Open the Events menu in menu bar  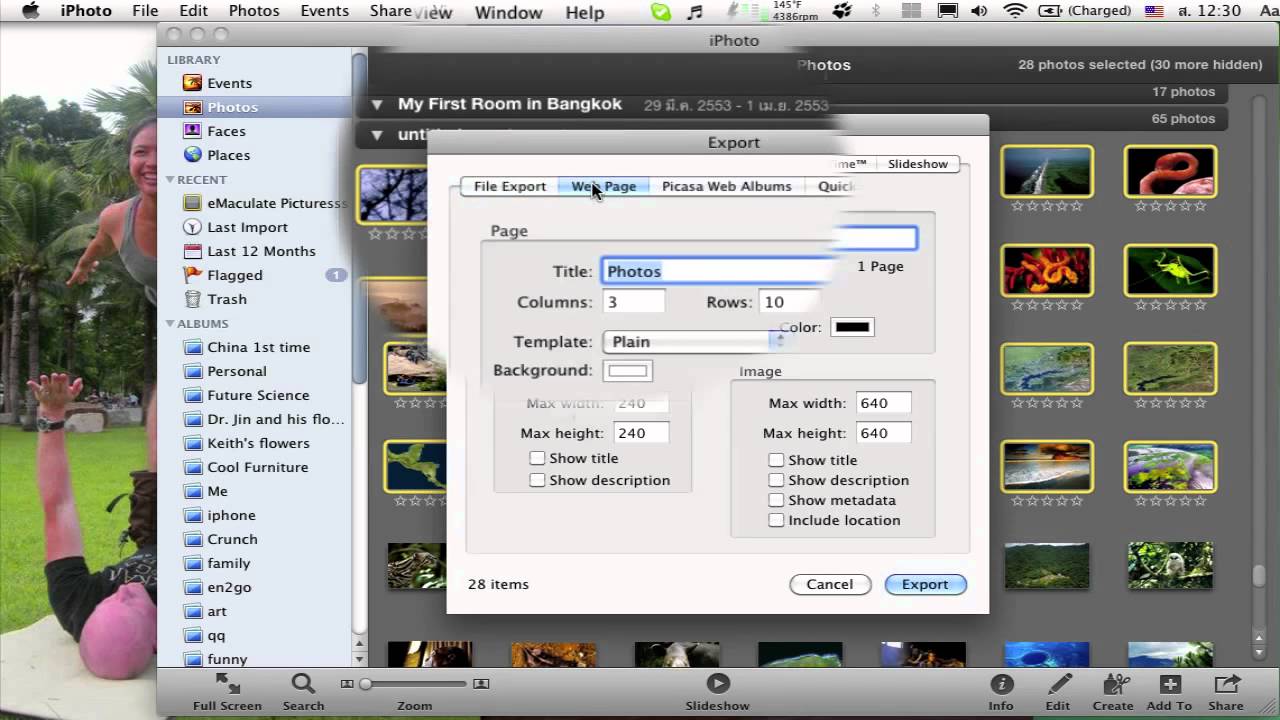pos(324,11)
